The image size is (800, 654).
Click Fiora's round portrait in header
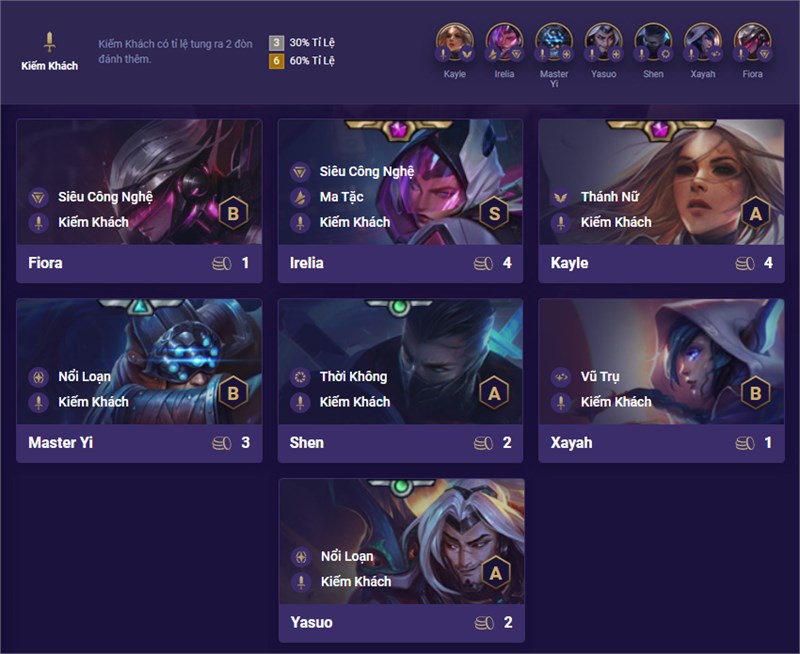(x=752, y=42)
